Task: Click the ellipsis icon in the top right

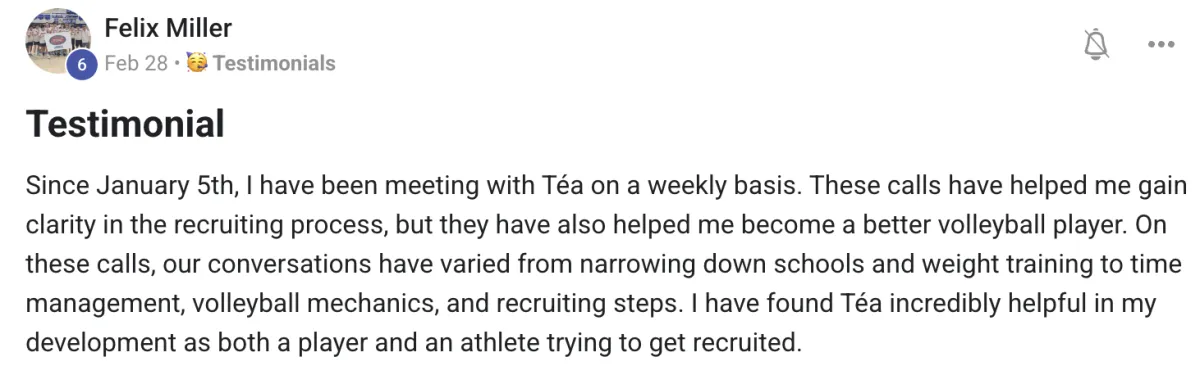Action: pyautogui.click(x=1161, y=45)
